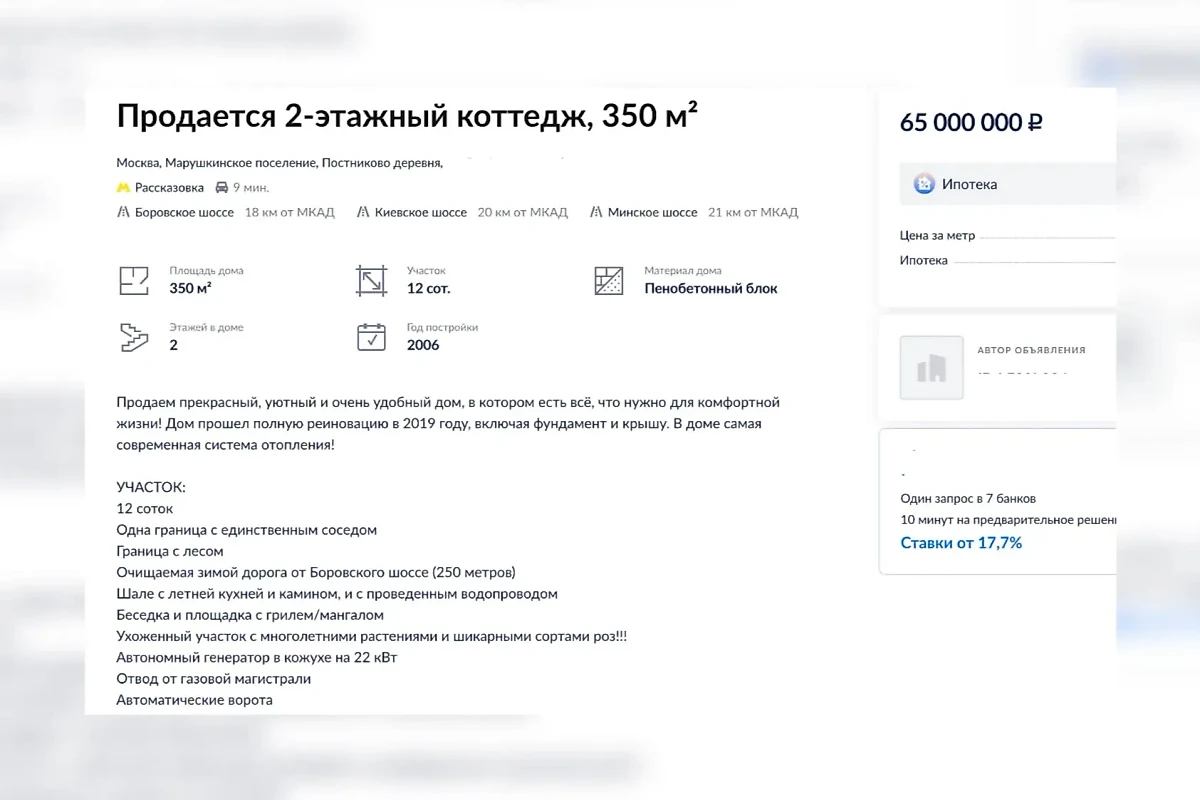This screenshot has width=1200, height=800.
Task: Select the car commute time icon
Action: pos(221,187)
